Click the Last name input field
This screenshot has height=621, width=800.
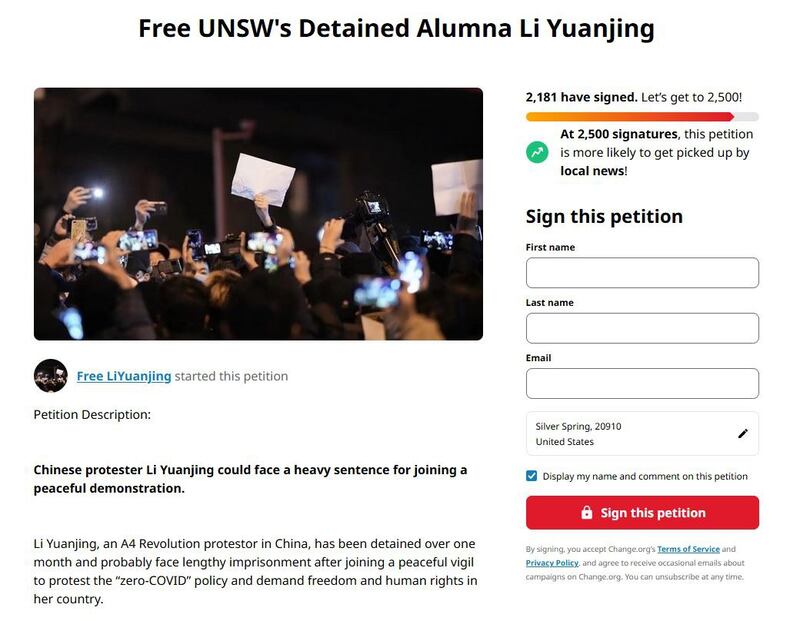[x=642, y=328]
